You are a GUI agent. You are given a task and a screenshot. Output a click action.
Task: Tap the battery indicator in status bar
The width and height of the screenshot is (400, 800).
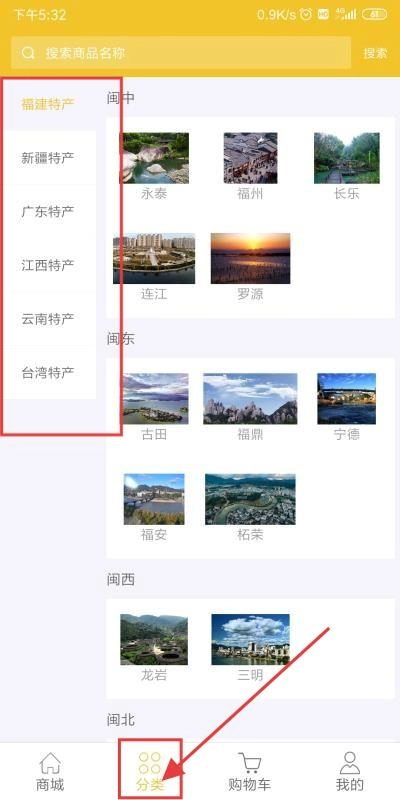click(x=374, y=15)
